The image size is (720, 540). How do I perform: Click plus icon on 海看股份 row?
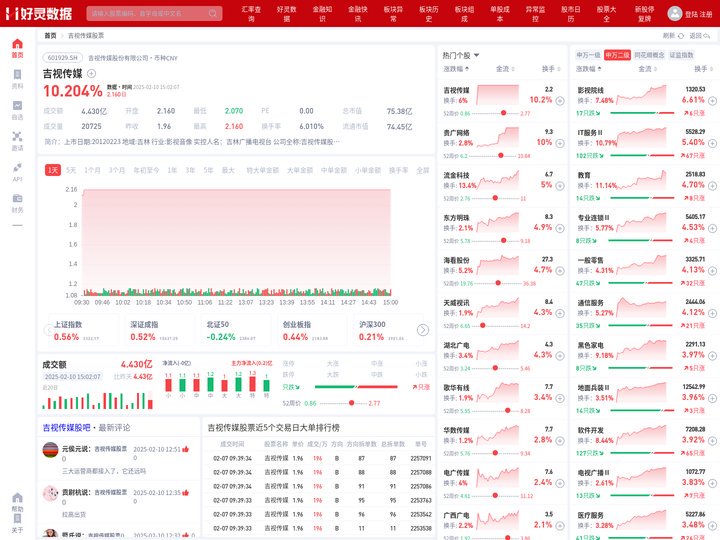point(560,271)
